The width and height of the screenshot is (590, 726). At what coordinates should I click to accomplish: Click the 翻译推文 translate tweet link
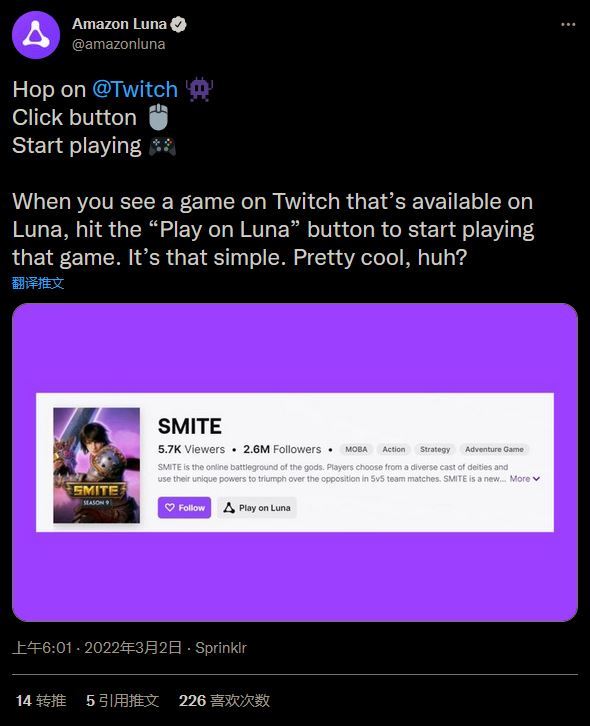(38, 283)
